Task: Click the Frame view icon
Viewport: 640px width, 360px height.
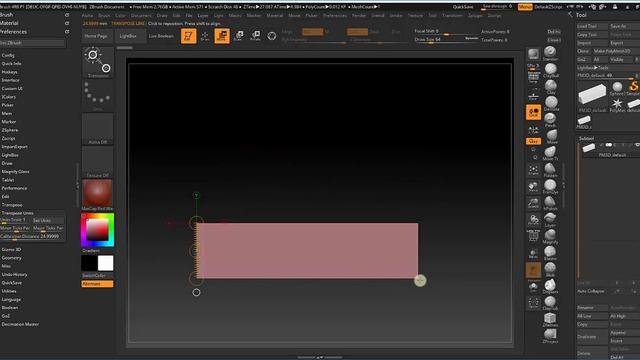Action: point(533,170)
